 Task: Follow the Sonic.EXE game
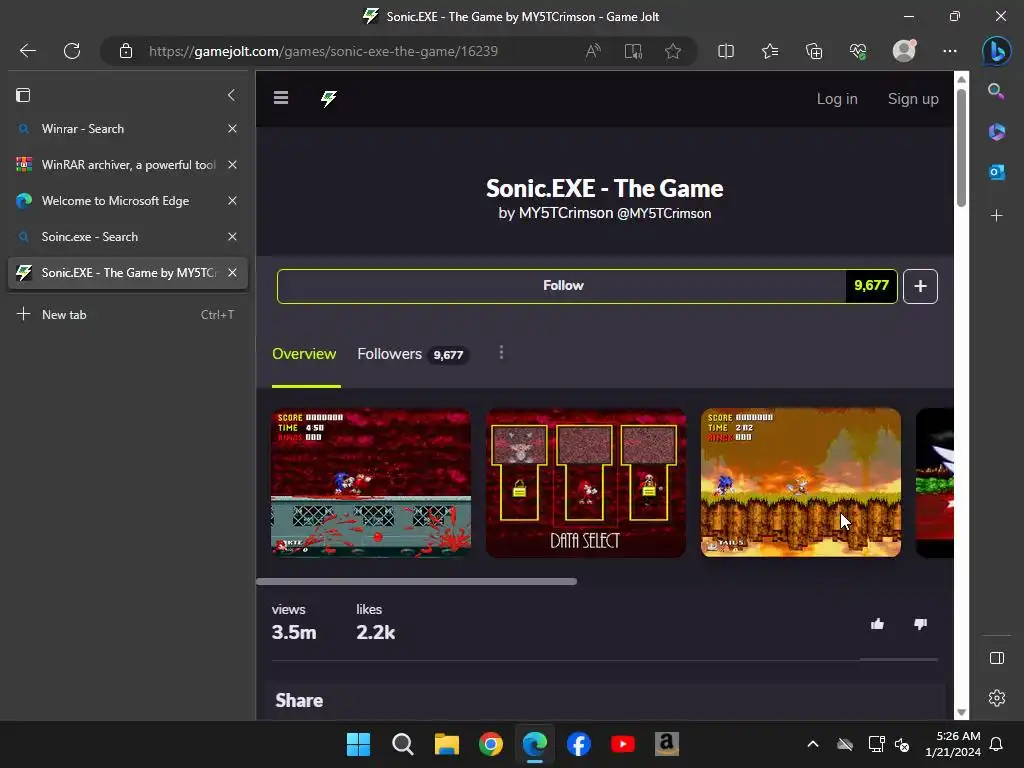562,286
